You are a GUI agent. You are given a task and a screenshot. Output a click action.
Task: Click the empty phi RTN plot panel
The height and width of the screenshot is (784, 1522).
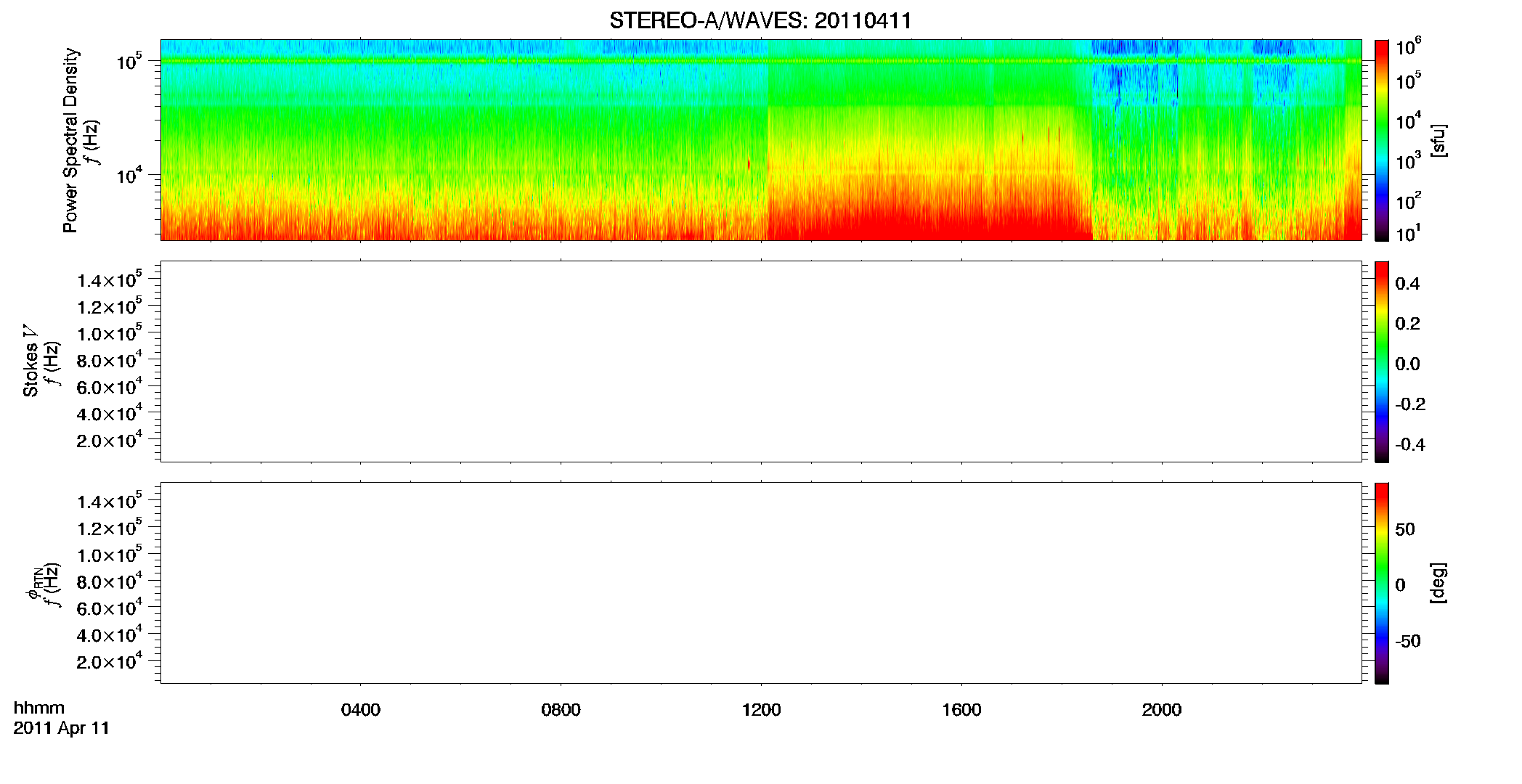[x=761, y=583]
